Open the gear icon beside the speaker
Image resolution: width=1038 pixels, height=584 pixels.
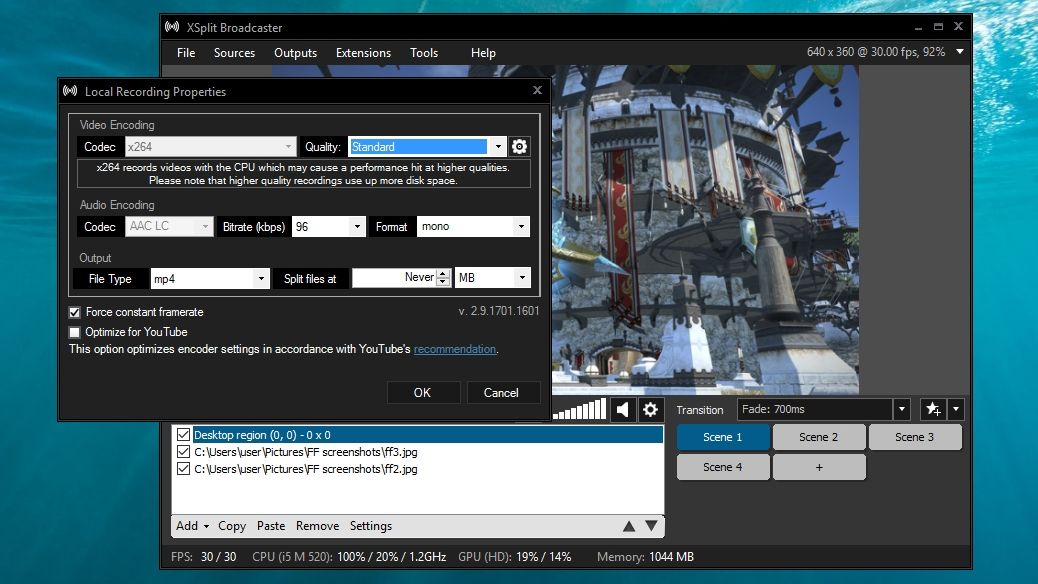[650, 409]
